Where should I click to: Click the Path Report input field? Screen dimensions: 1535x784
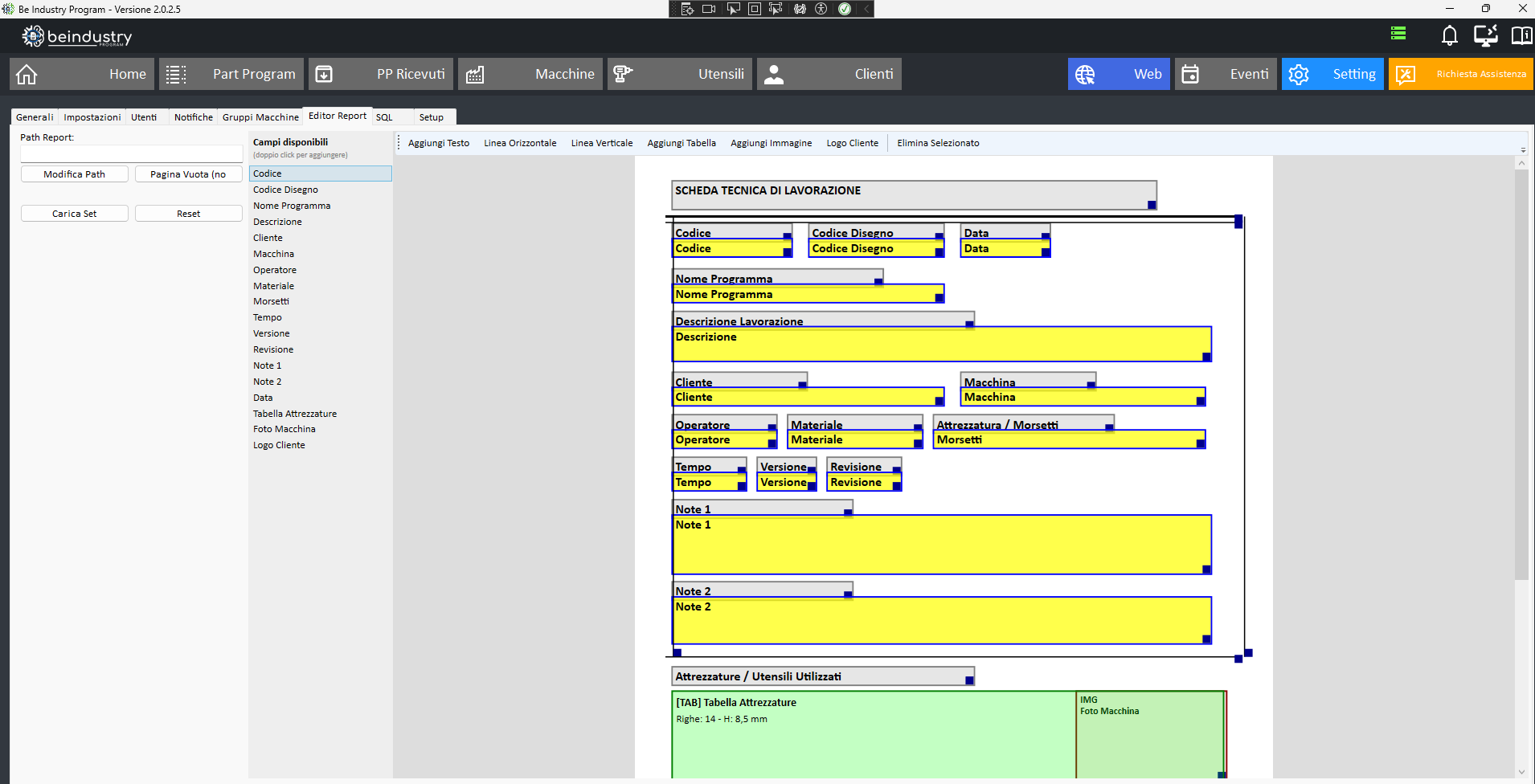click(x=132, y=153)
